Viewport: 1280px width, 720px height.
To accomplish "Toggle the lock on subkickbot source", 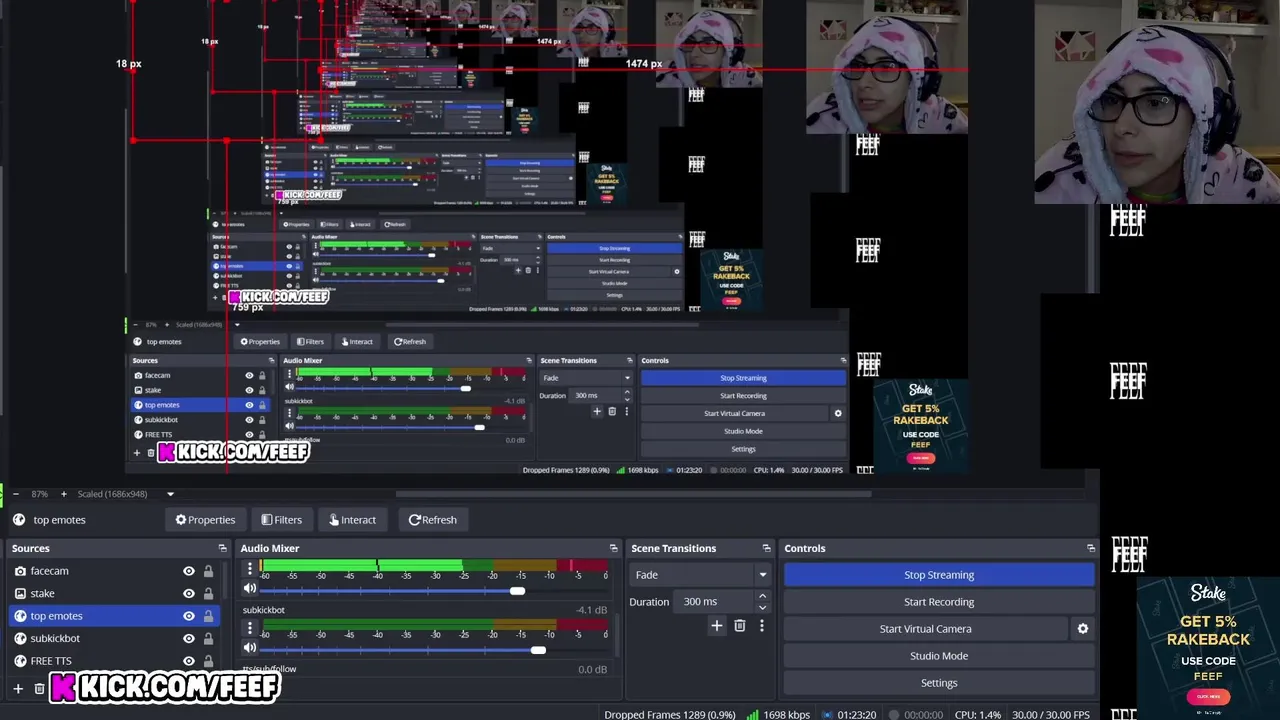I will coord(208,638).
